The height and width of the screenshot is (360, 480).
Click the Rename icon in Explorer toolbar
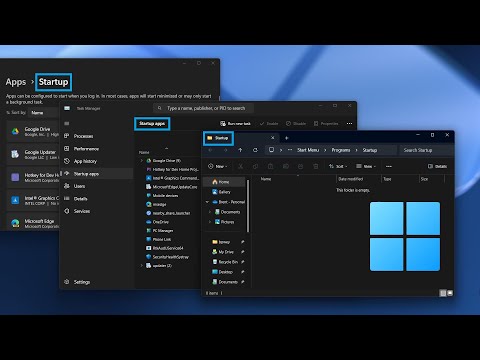[x=286, y=166]
